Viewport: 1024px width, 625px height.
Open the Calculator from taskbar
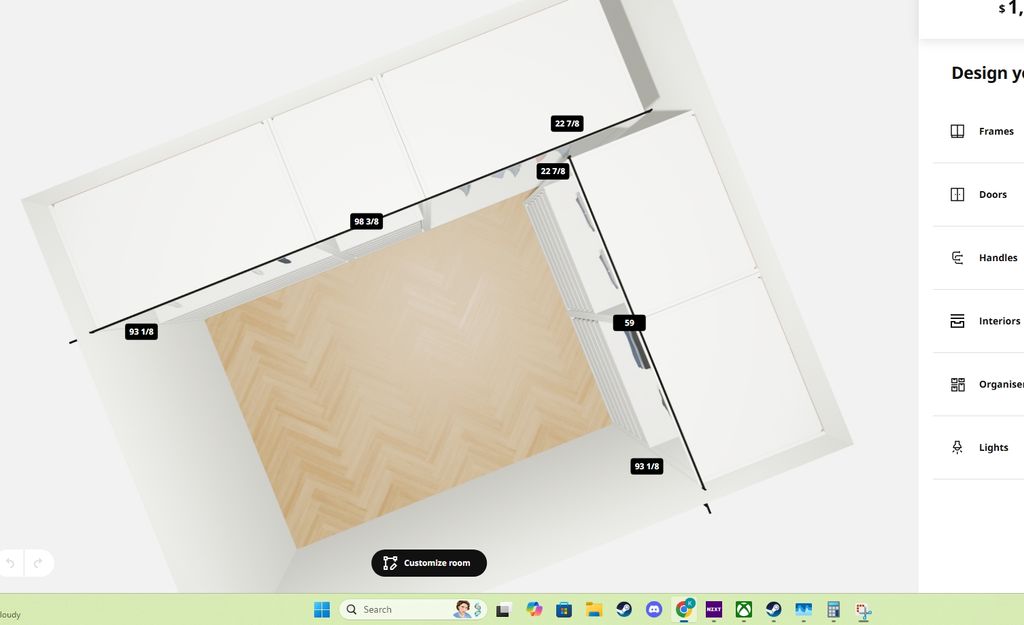tap(833, 609)
